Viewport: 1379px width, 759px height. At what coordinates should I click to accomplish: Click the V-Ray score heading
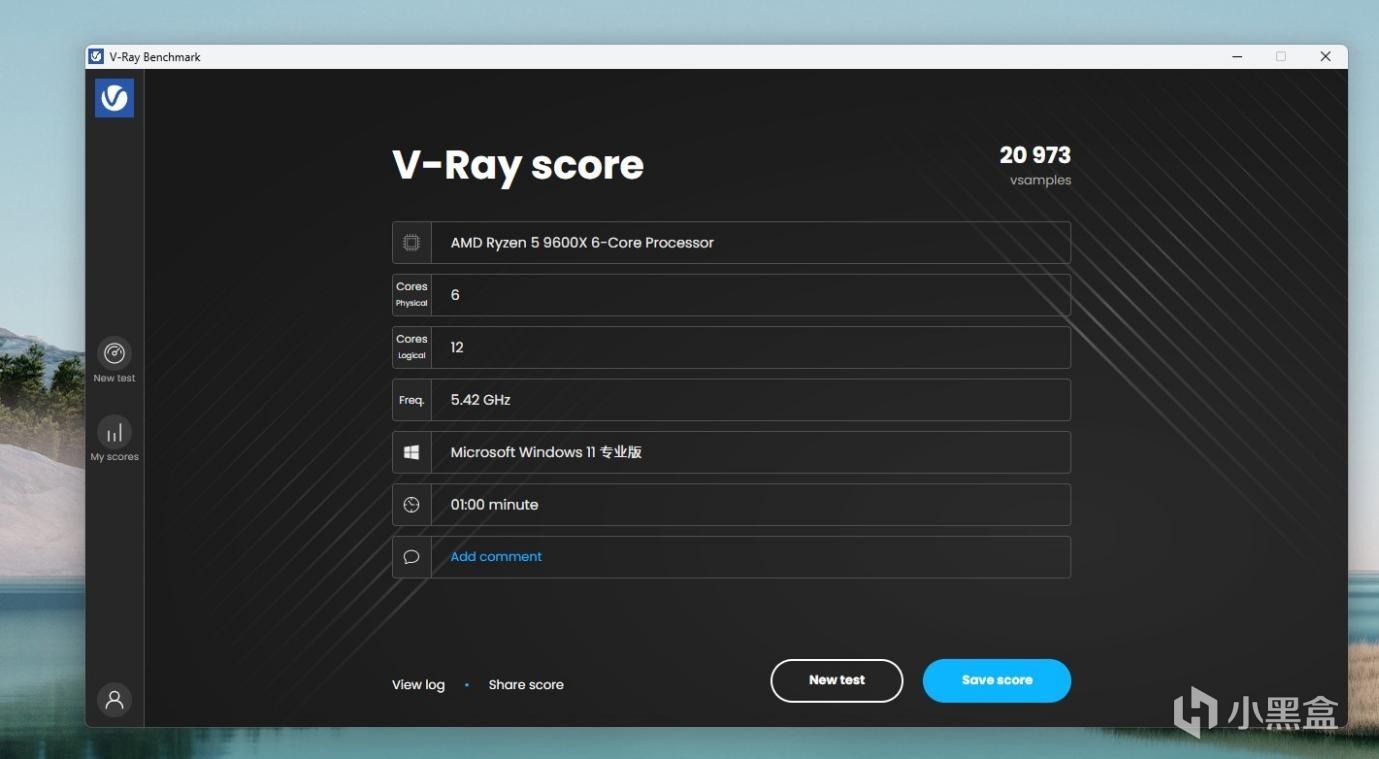coord(518,165)
